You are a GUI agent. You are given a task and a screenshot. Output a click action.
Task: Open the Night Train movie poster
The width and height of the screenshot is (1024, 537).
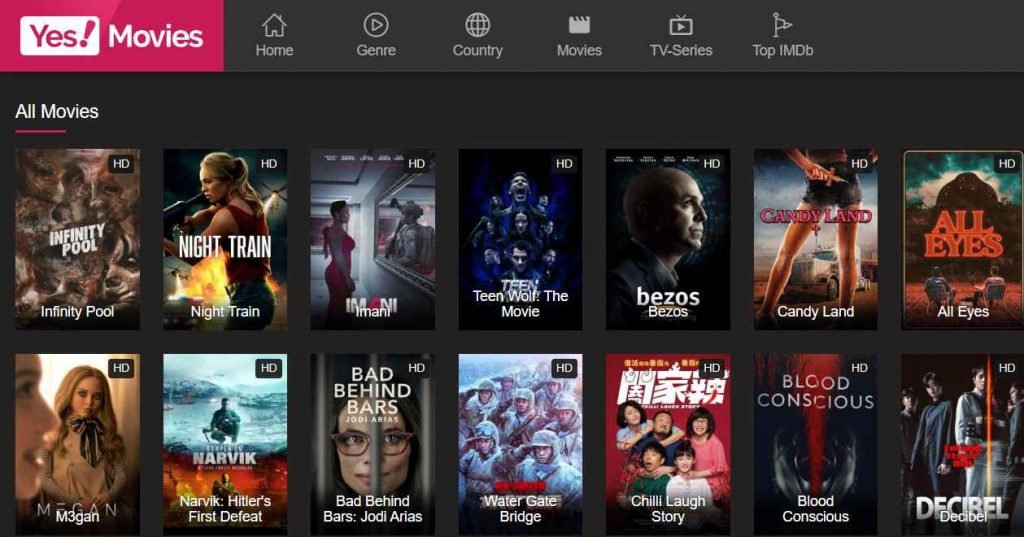225,239
